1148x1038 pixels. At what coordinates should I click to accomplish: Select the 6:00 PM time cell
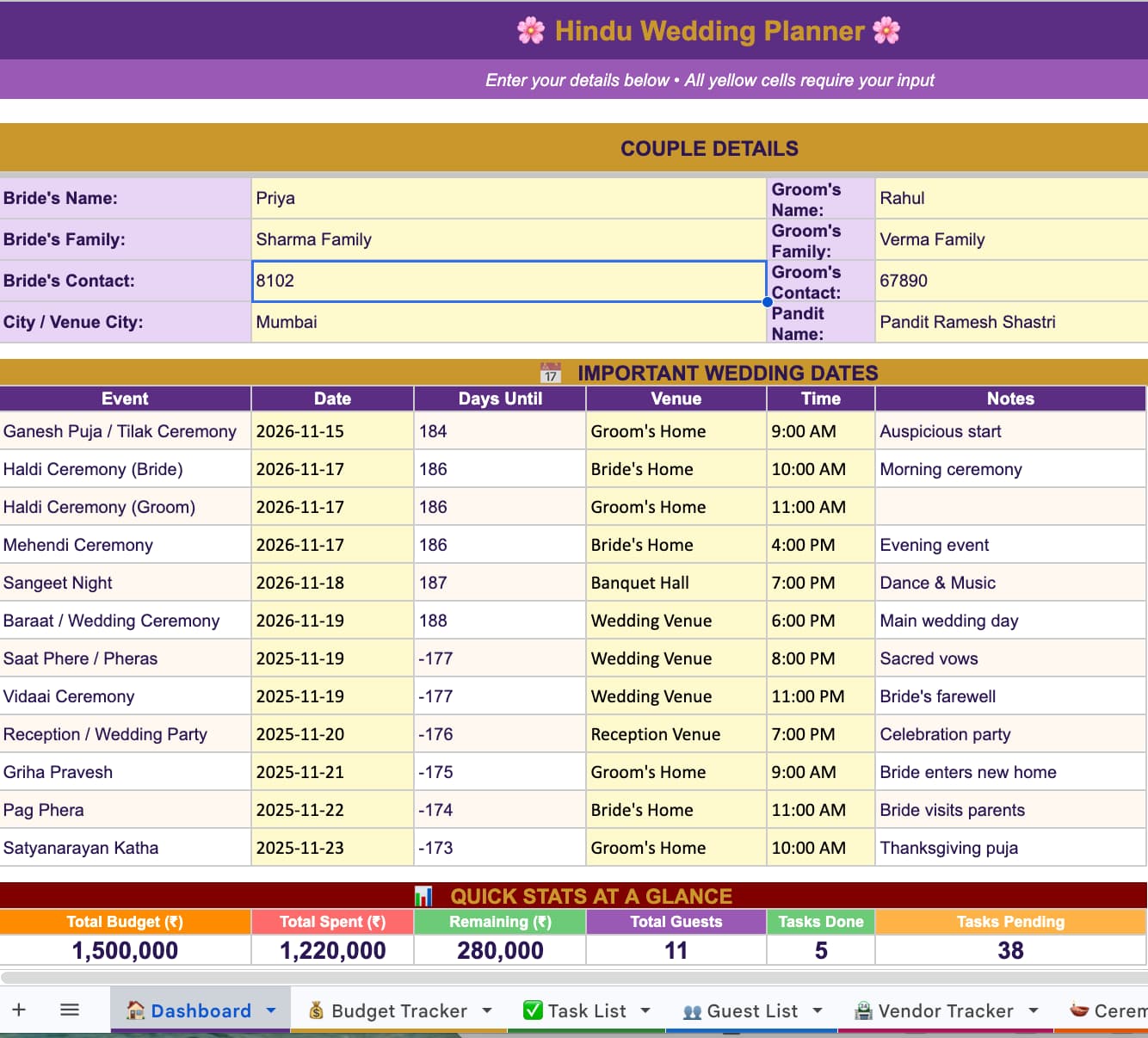821,621
